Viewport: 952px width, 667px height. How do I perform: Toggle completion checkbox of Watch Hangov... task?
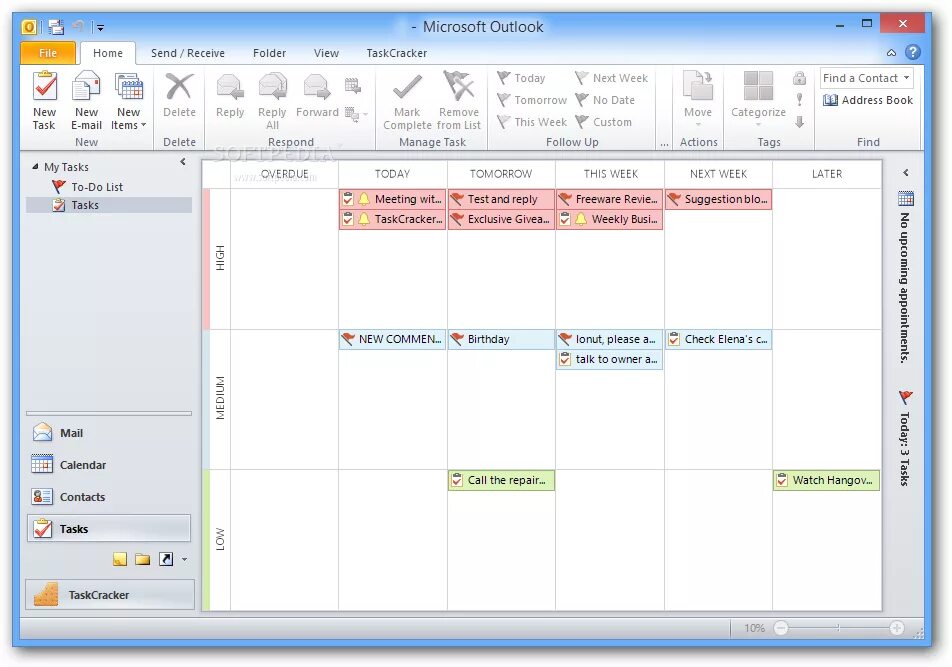click(x=782, y=480)
